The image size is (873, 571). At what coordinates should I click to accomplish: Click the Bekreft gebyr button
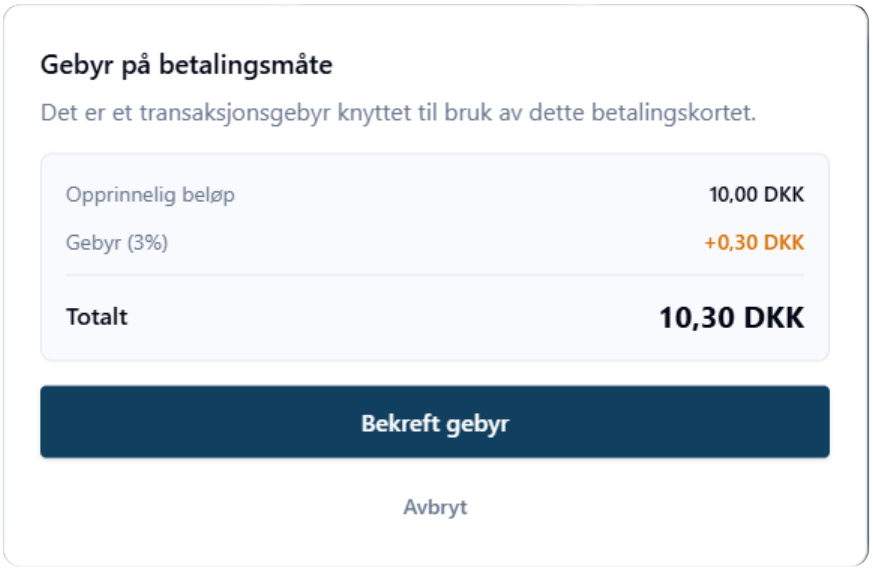tap(435, 423)
